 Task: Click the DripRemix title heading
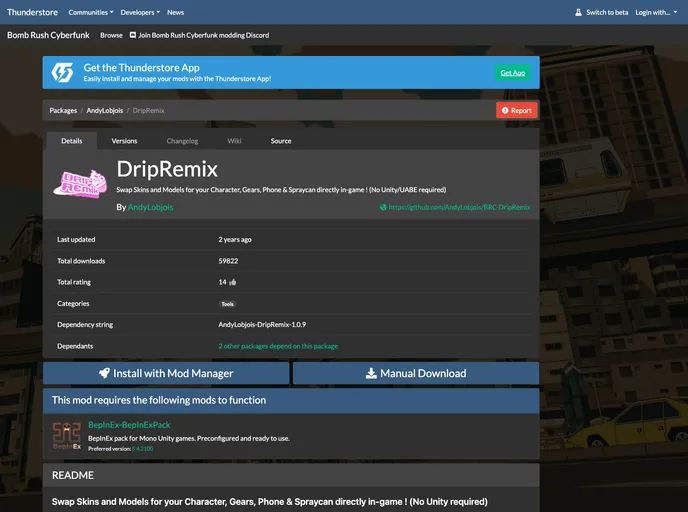pyautogui.click(x=167, y=169)
